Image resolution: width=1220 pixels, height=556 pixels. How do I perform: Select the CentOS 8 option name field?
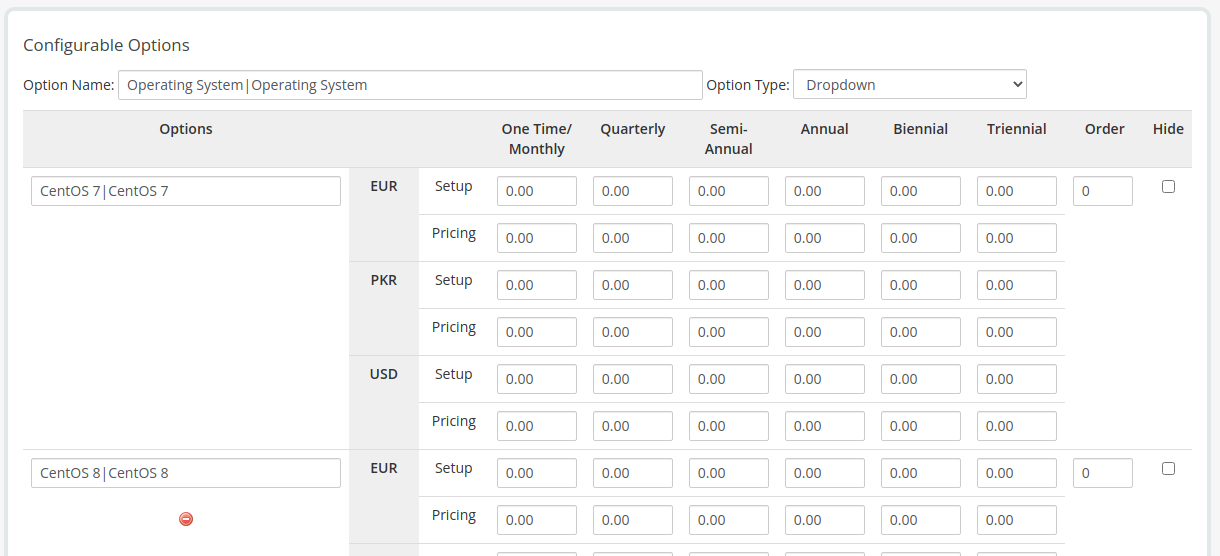[186, 473]
